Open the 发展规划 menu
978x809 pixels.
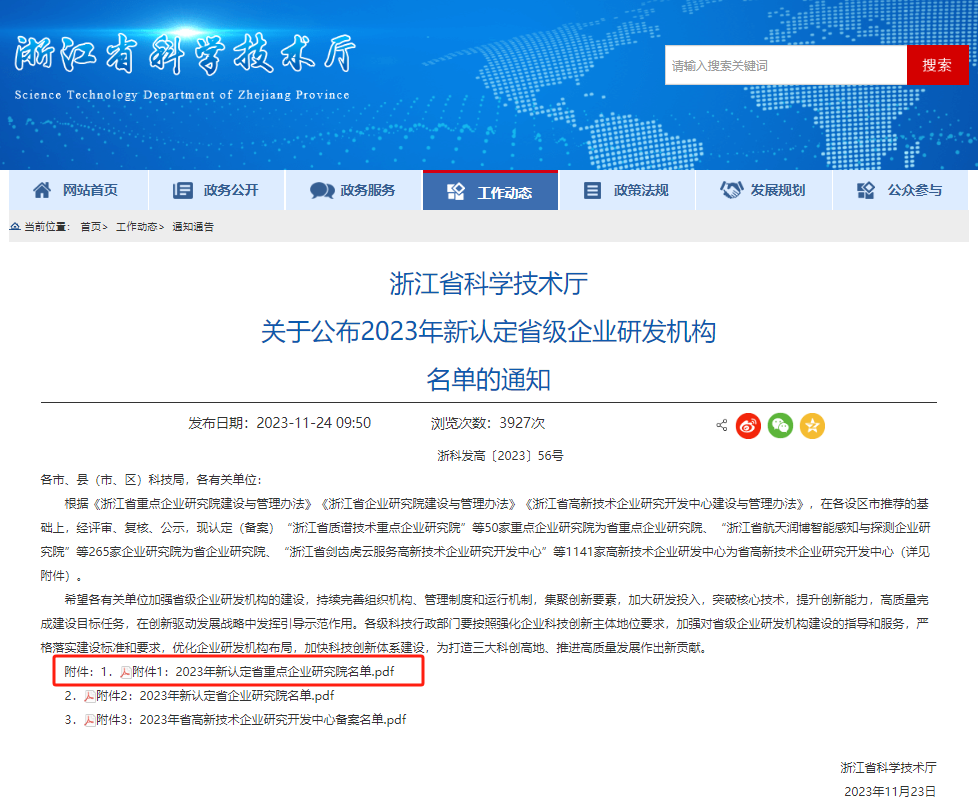[763, 190]
